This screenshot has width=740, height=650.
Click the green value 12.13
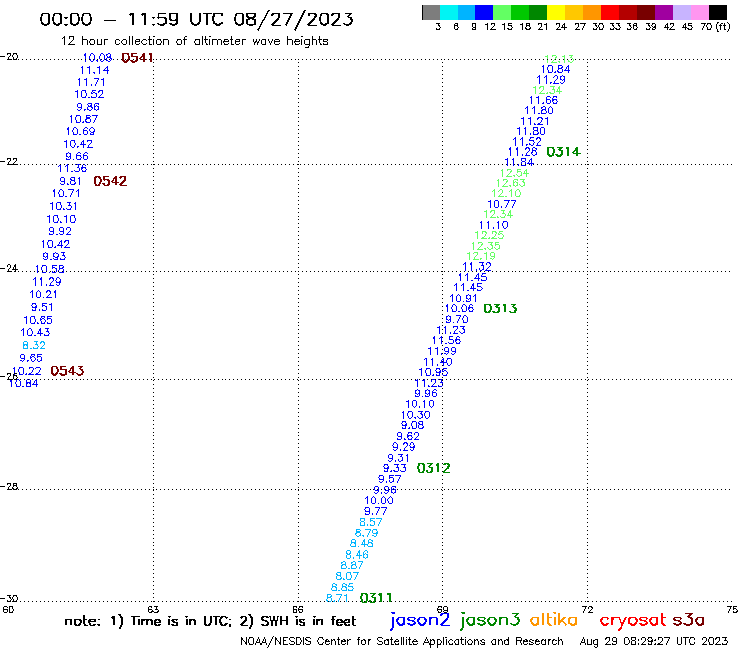[559, 59]
